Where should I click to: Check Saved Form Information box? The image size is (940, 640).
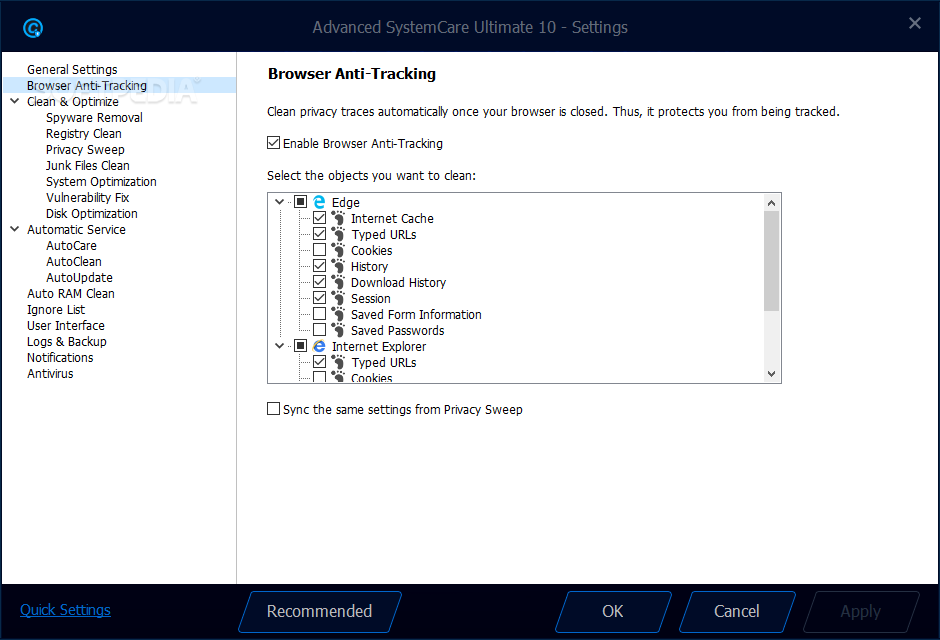click(x=320, y=313)
